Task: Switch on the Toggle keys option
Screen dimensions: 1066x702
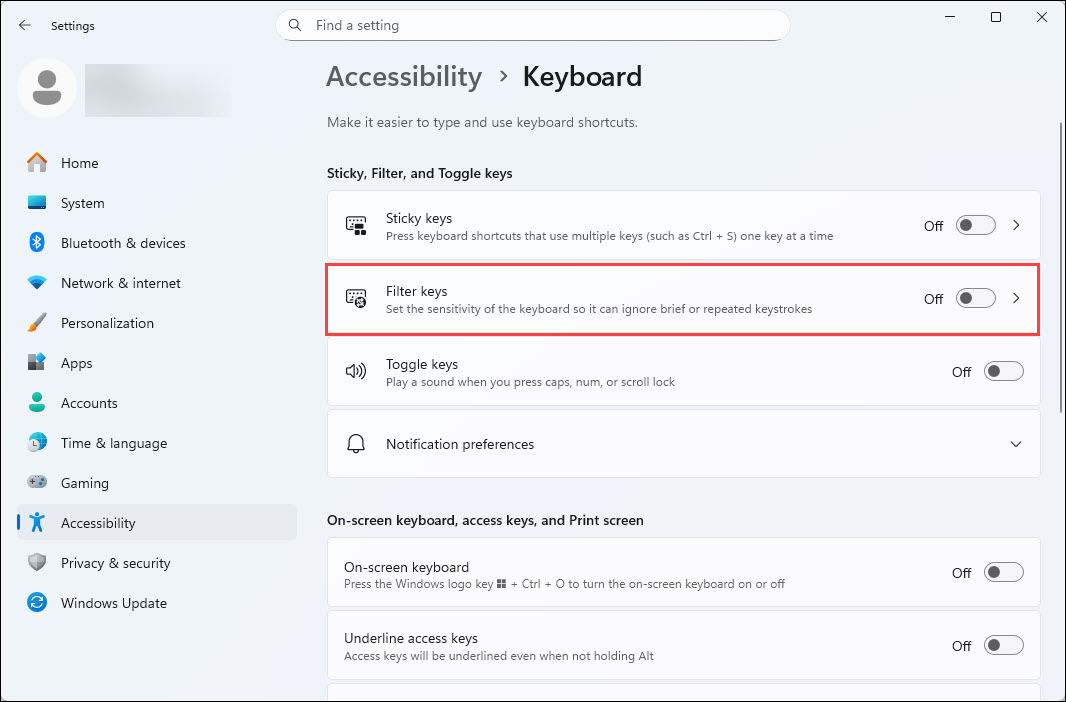Action: coord(1003,372)
